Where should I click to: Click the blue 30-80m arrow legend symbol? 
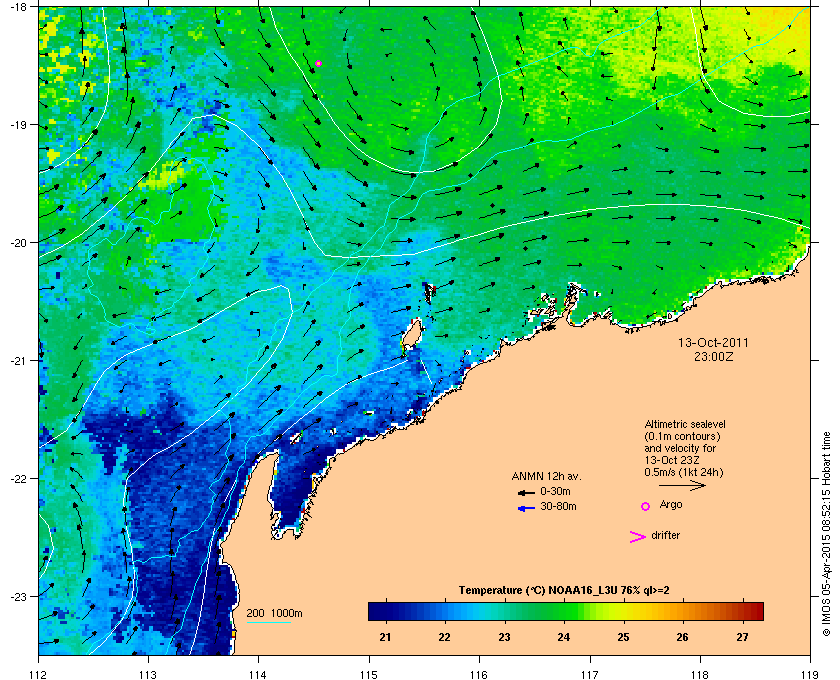tap(526, 509)
